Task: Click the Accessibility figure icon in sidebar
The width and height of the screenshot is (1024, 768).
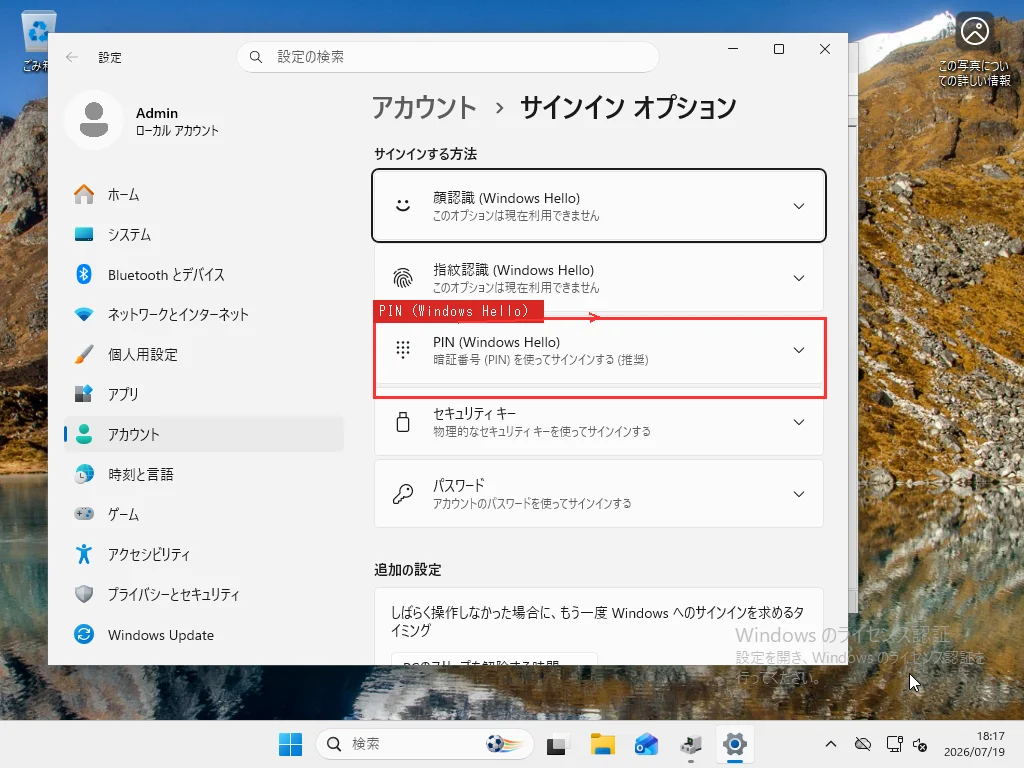Action: coord(84,554)
